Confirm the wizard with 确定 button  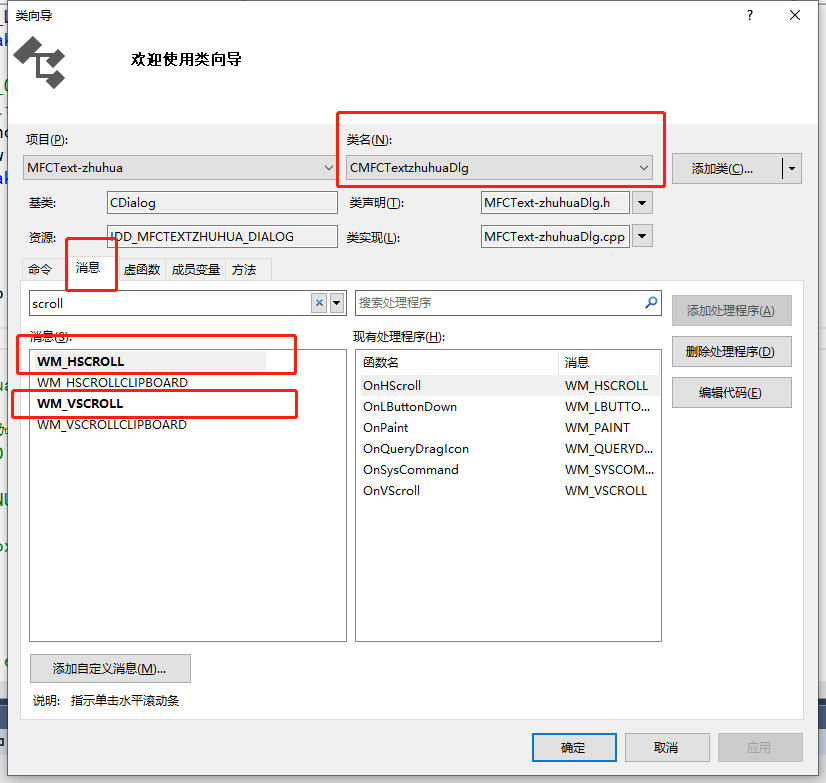point(574,747)
